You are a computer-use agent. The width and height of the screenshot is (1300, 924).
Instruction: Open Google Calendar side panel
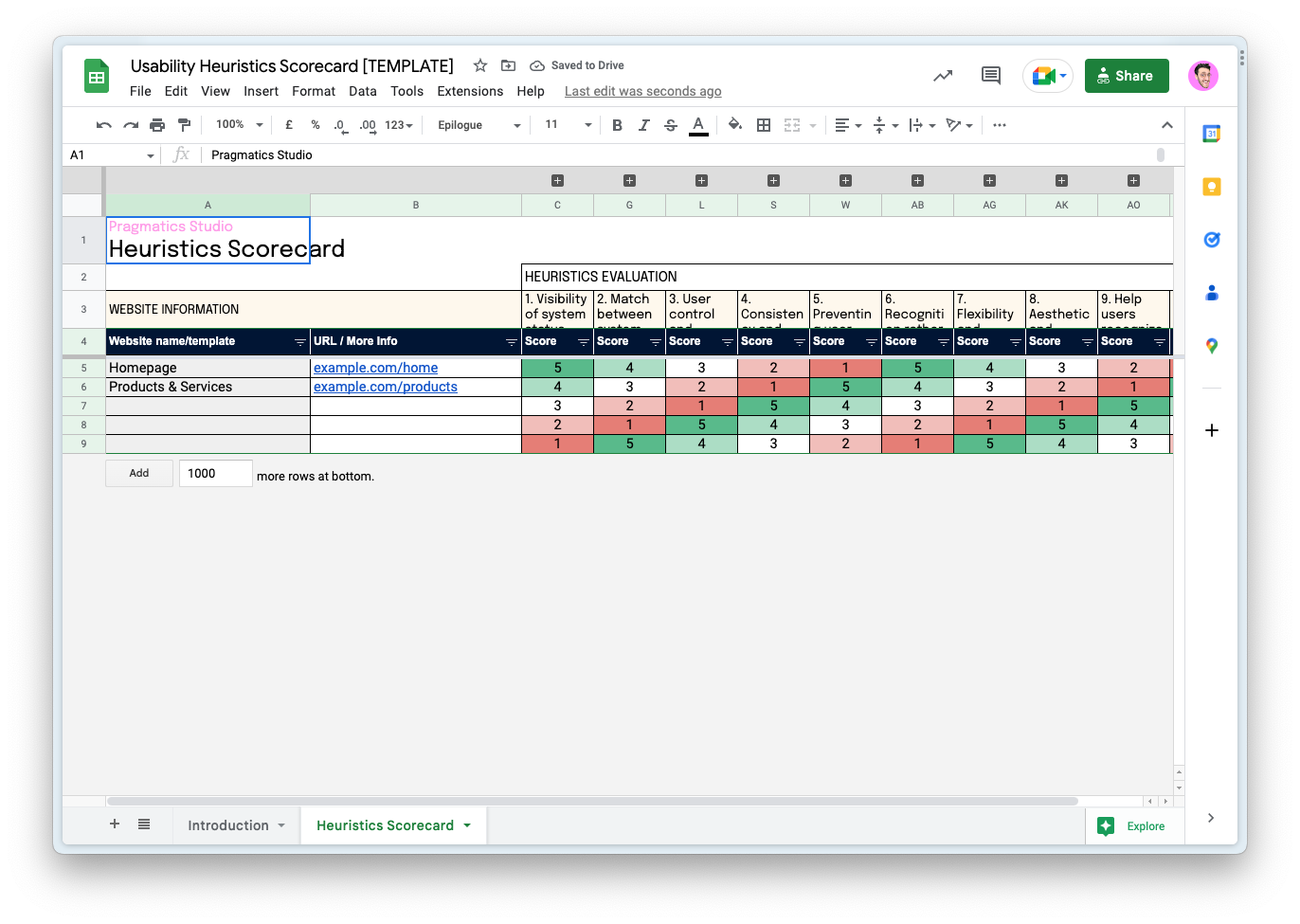(1211, 134)
